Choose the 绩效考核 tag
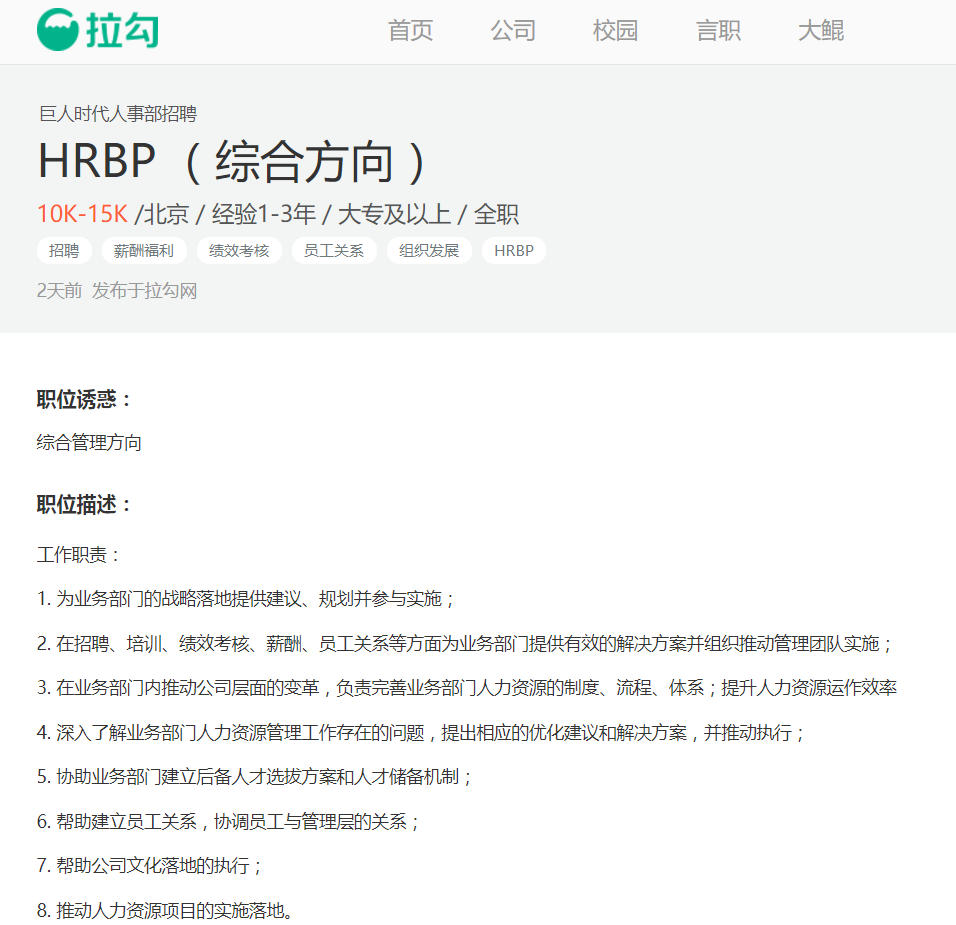This screenshot has width=956, height=925. tap(239, 250)
